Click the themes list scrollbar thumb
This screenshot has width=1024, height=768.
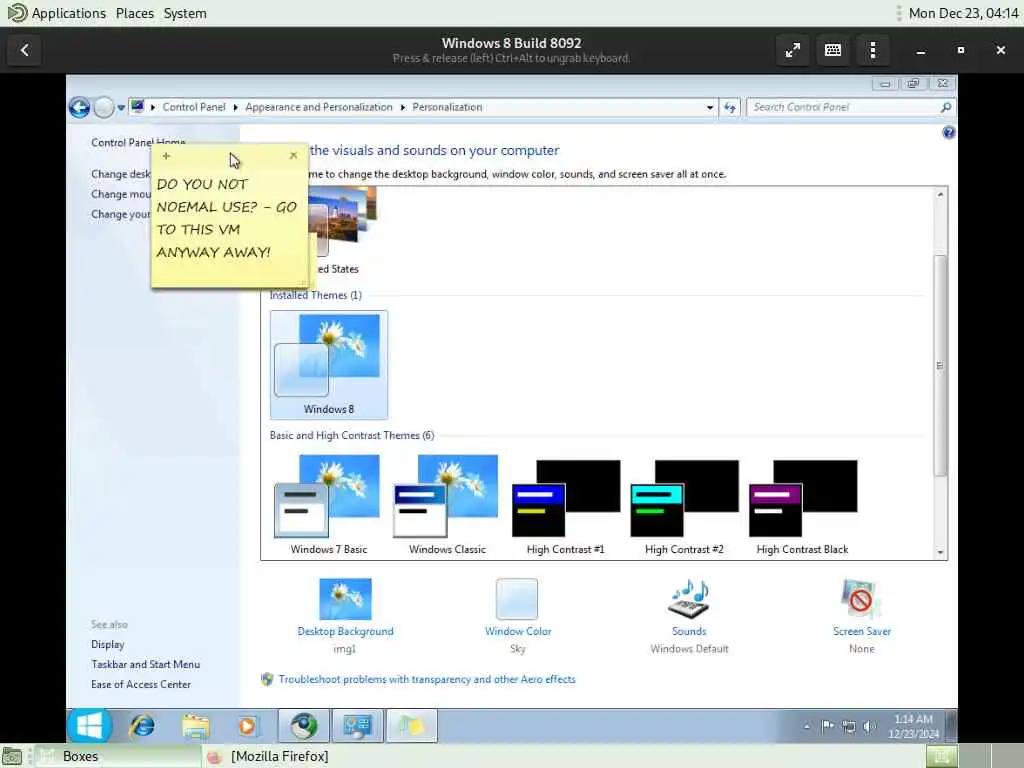[940, 365]
